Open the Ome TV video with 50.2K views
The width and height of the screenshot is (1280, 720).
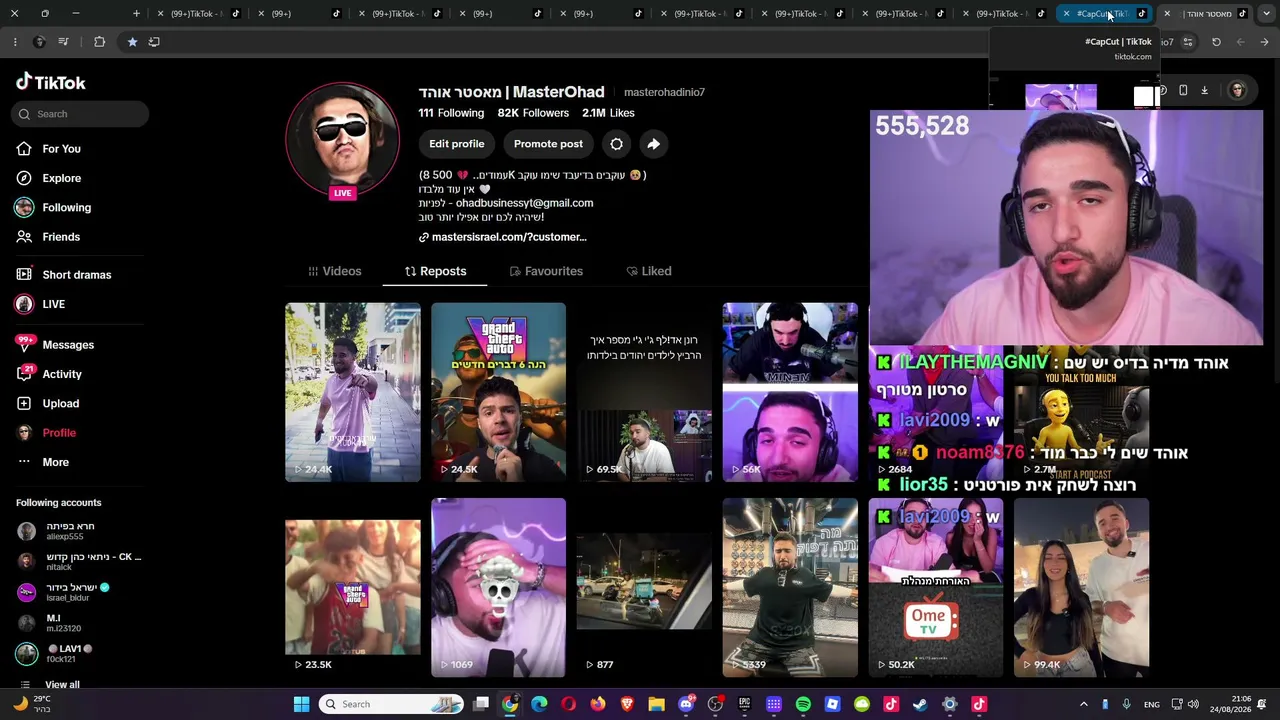(936, 588)
